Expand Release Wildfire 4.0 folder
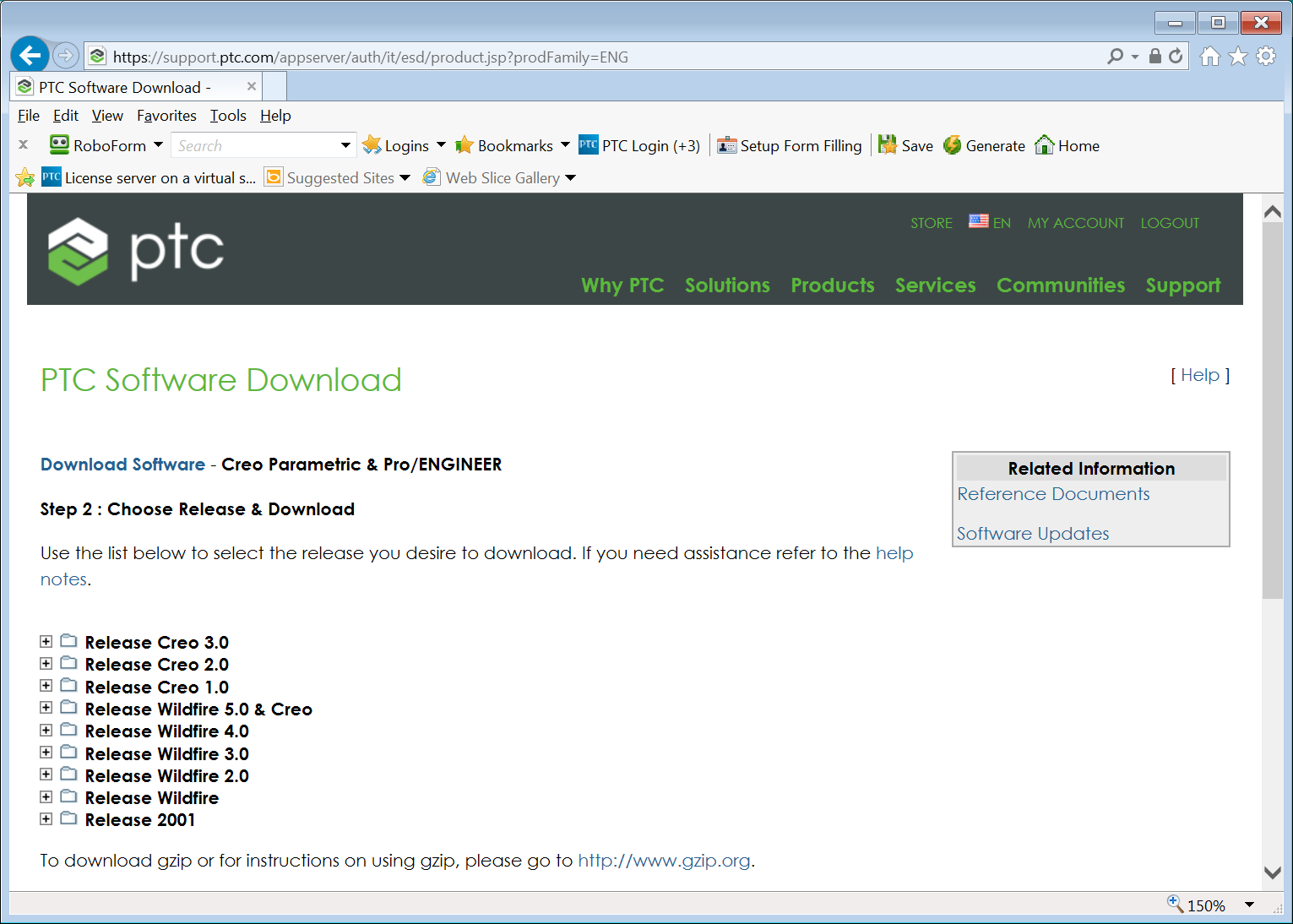1293x924 pixels. click(46, 731)
